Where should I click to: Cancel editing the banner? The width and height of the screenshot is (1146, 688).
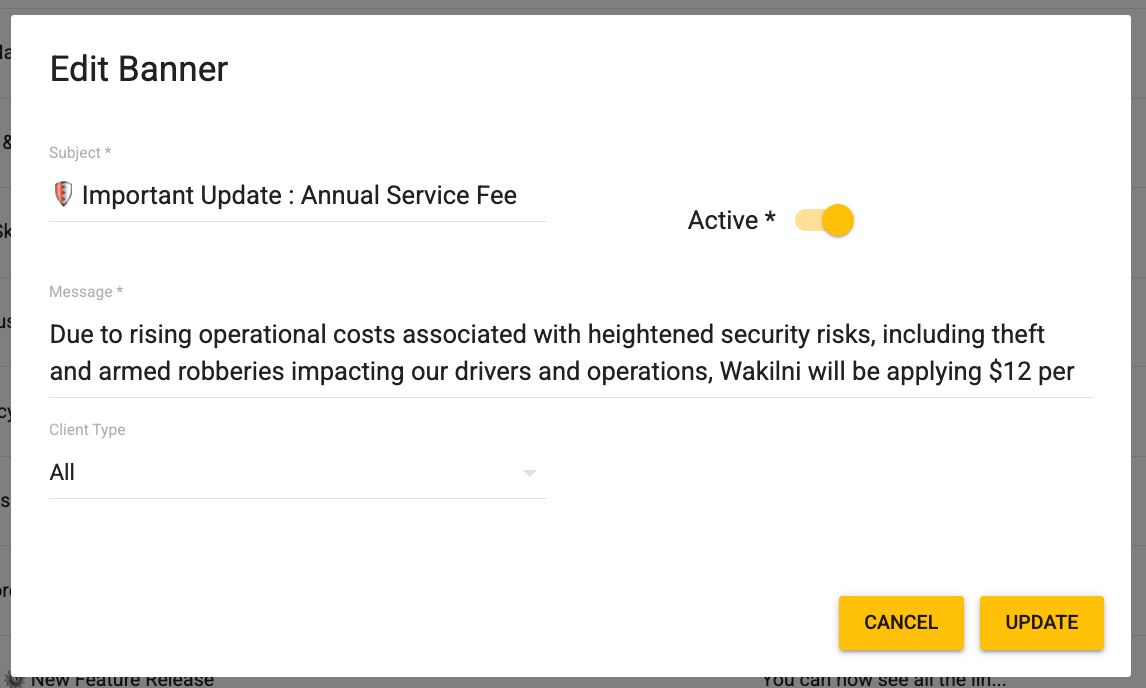(x=901, y=622)
